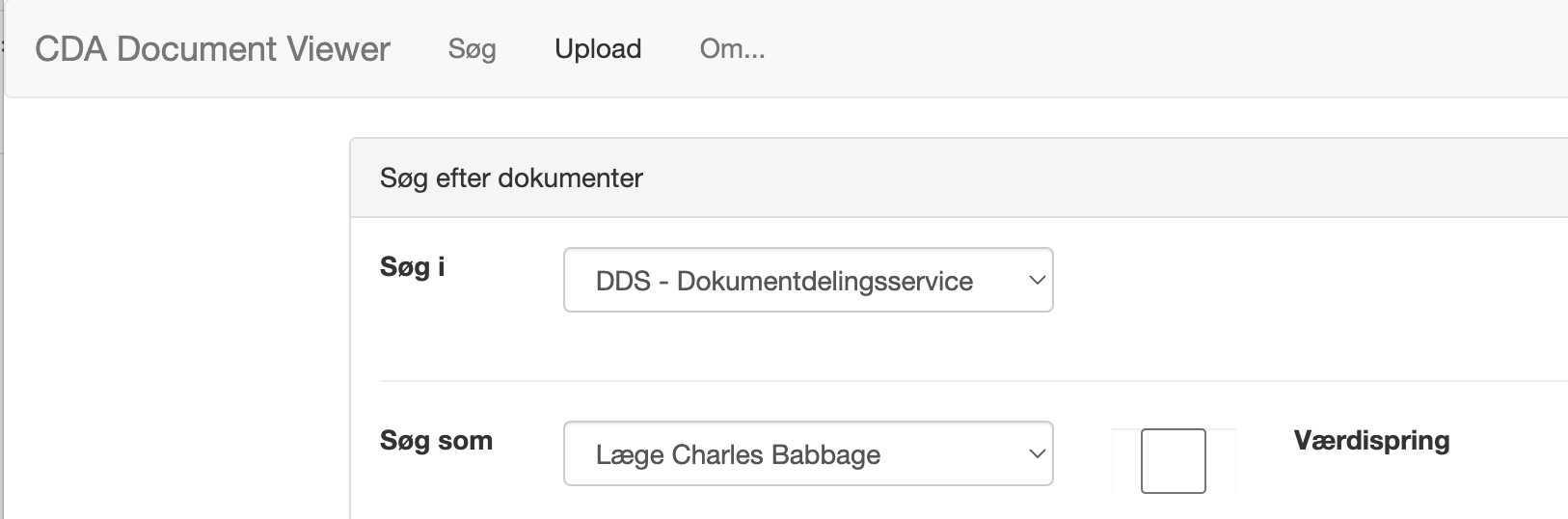
Task: Click the CDA Document Viewer brand link
Action: [x=212, y=49]
